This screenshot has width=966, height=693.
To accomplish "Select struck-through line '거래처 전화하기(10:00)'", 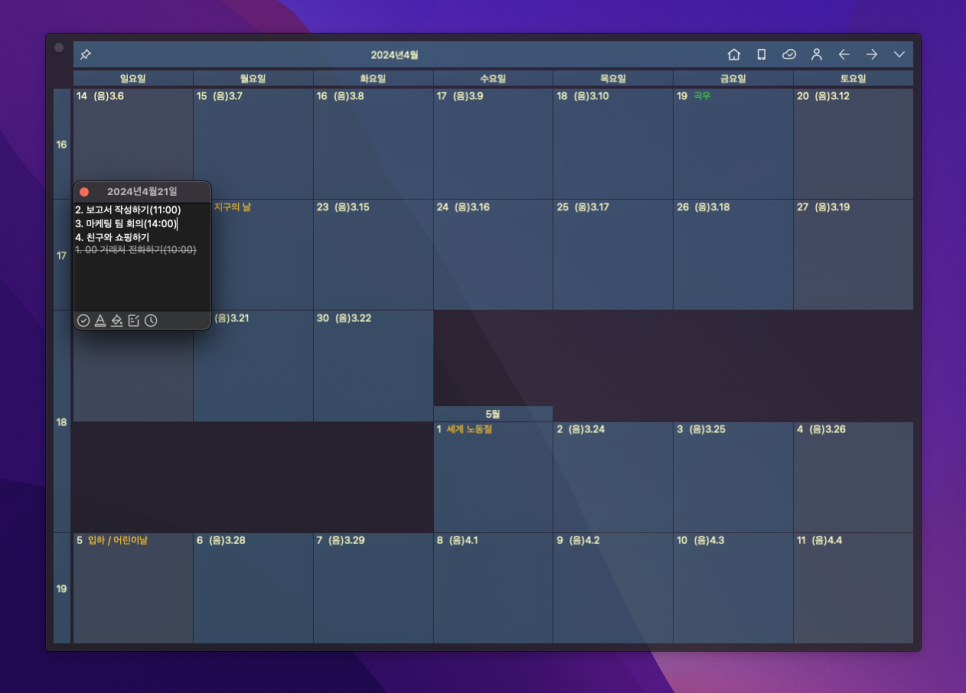I will 136,249.
